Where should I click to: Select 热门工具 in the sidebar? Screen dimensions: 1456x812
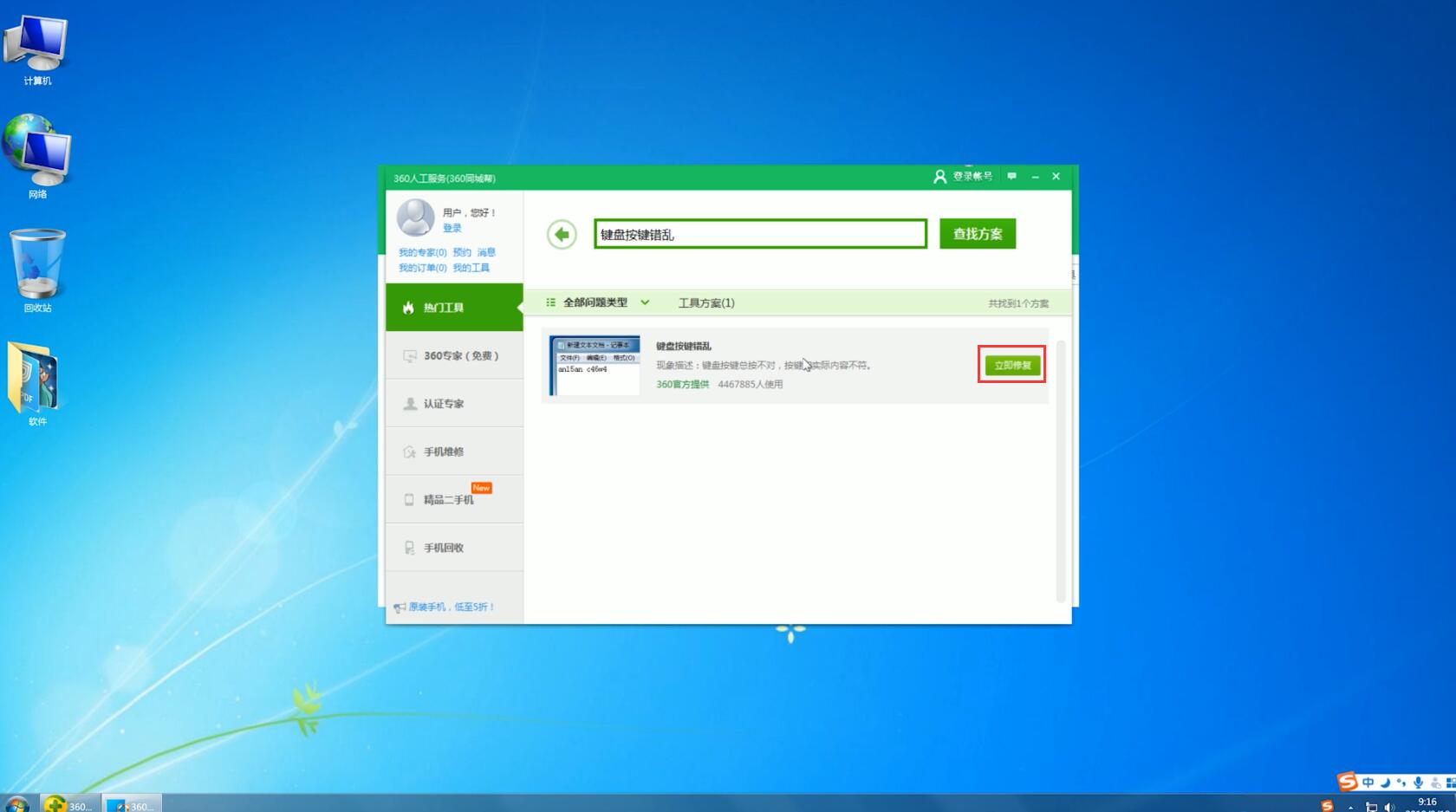(454, 308)
